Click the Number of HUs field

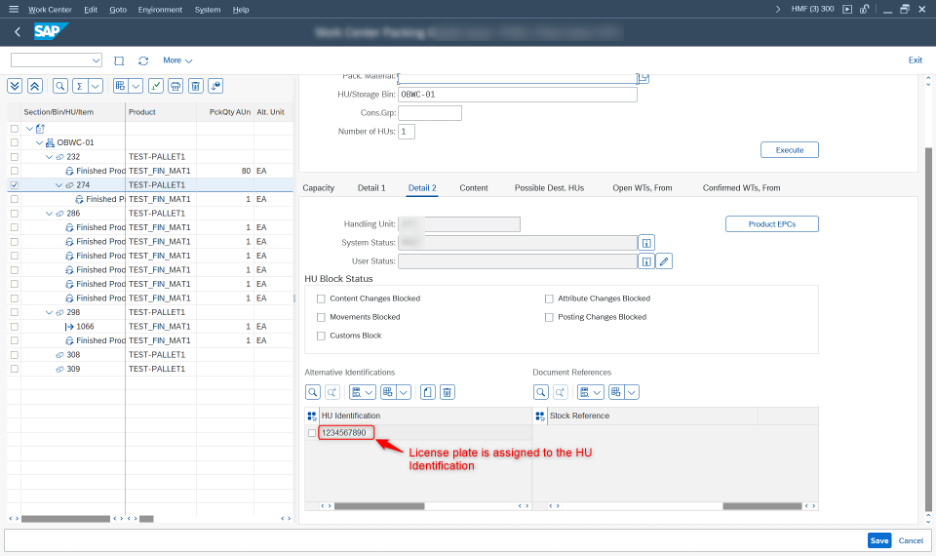[x=406, y=131]
